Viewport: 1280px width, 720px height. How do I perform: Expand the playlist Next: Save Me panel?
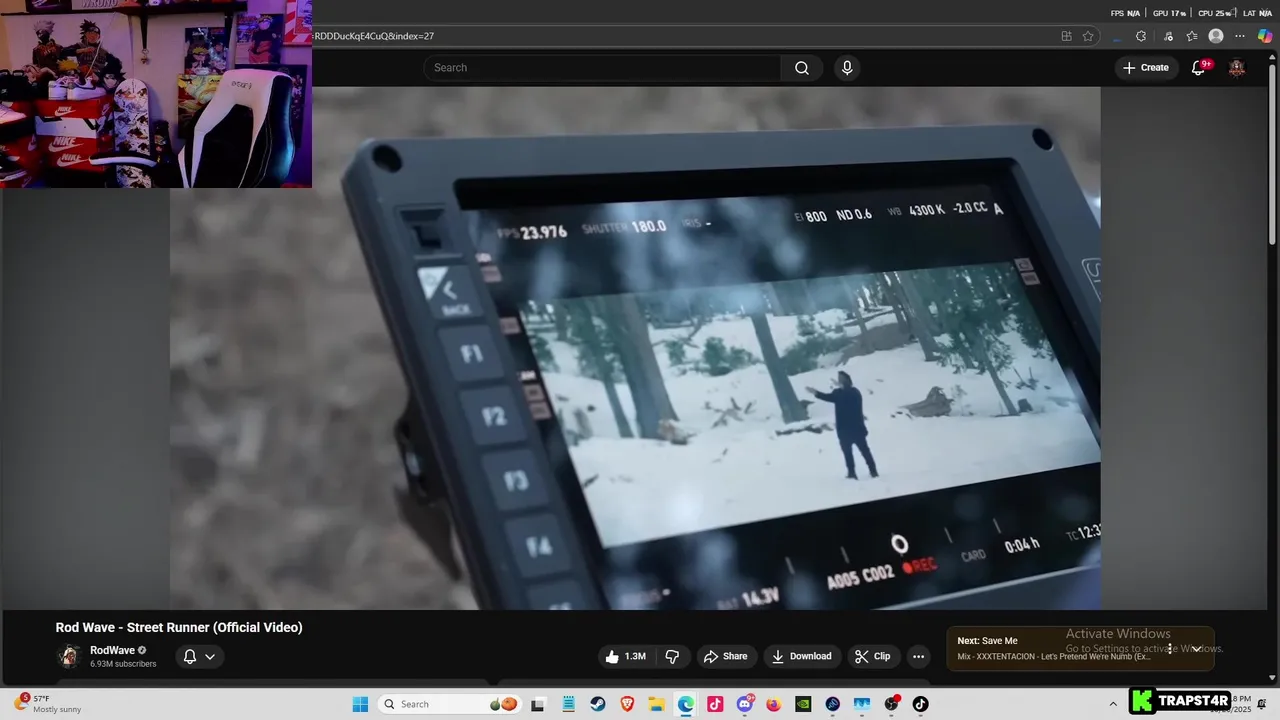coord(1196,648)
